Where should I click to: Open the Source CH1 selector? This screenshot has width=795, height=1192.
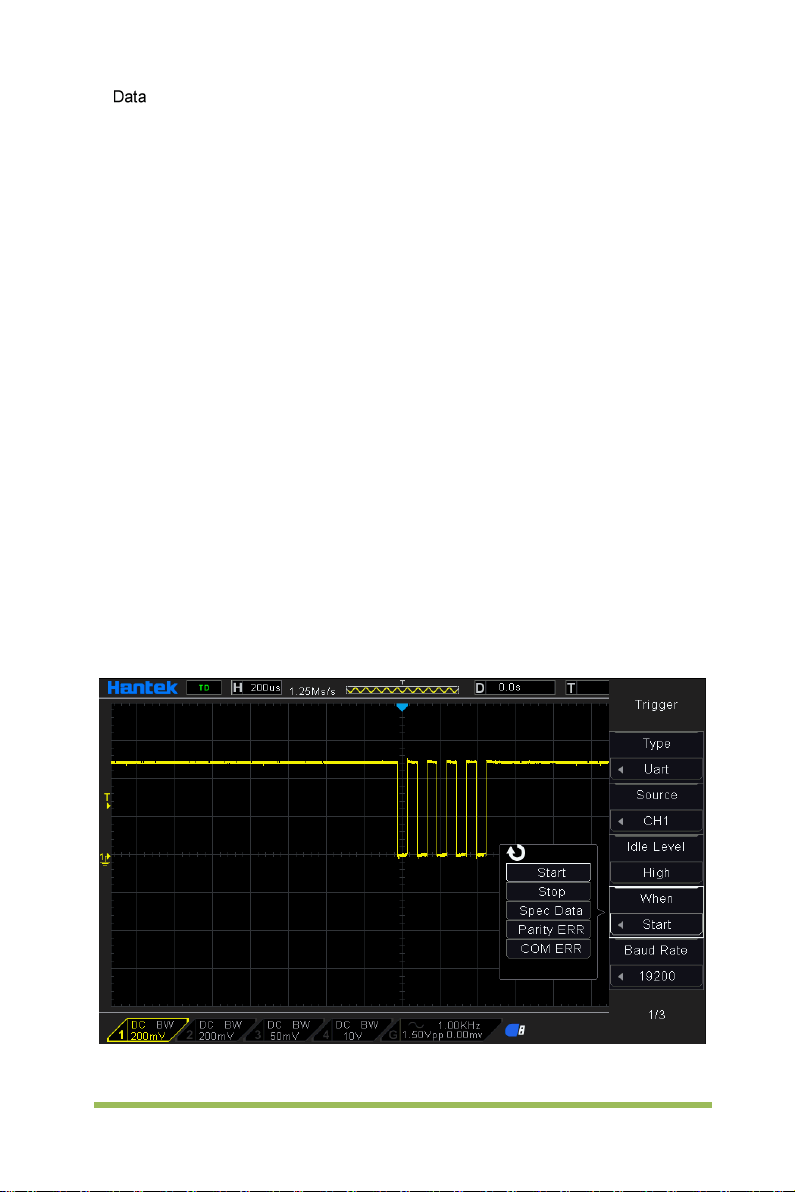656,821
